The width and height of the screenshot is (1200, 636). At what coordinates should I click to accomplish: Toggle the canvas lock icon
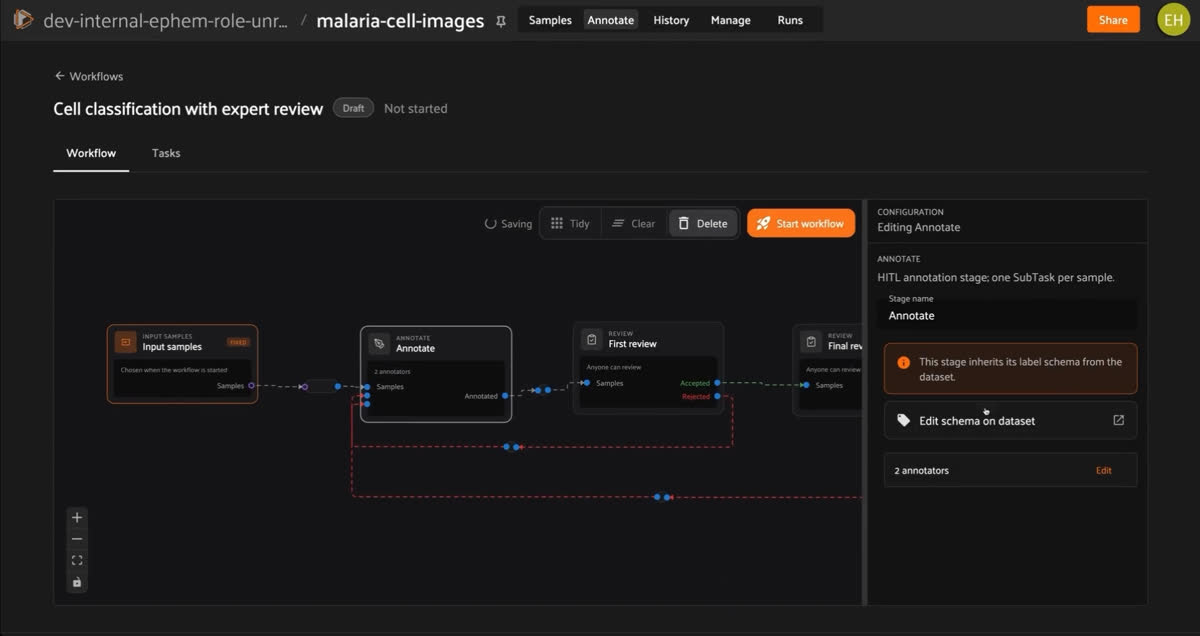78,582
